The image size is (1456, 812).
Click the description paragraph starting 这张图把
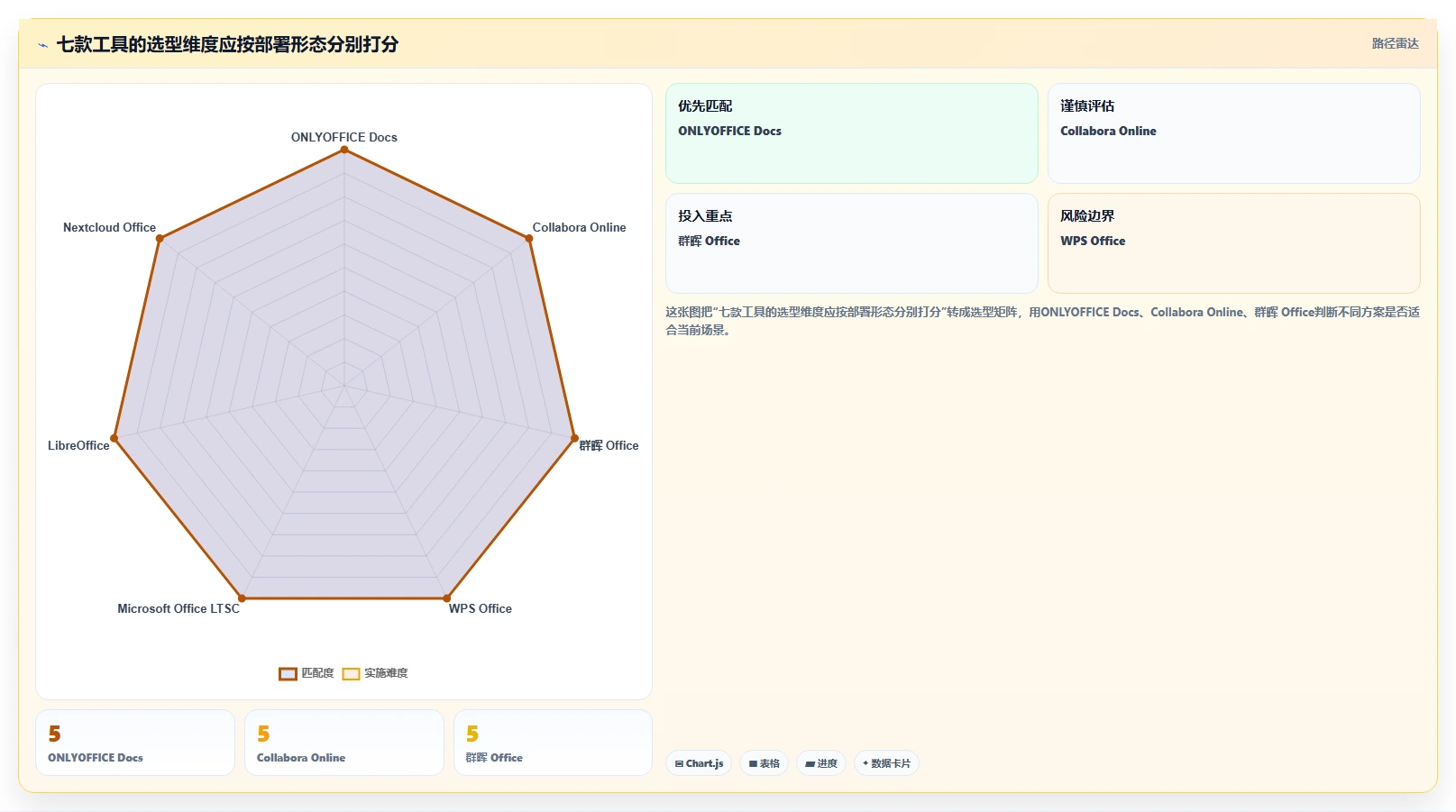pos(1042,321)
